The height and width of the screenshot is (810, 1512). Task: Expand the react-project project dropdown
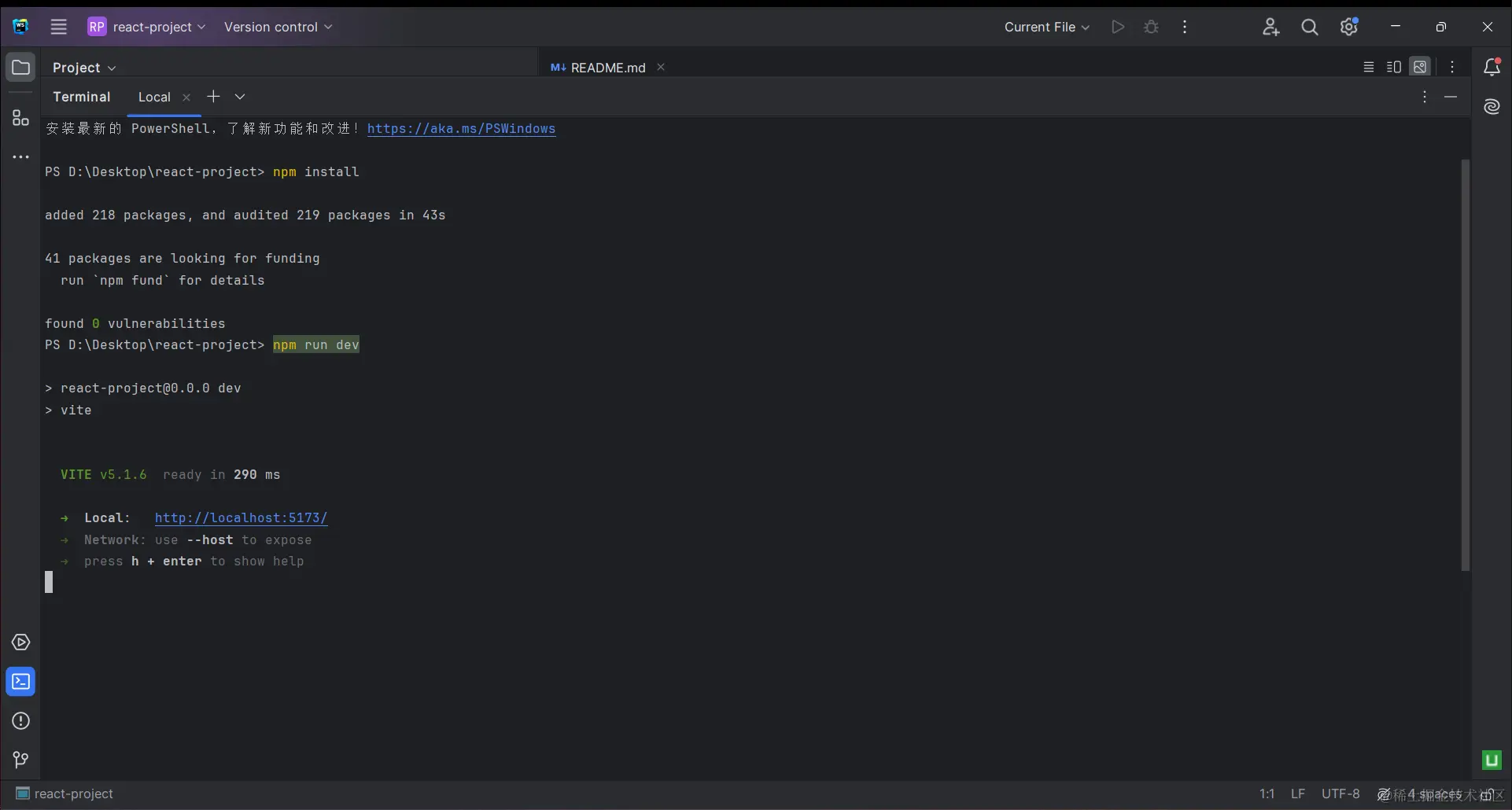pos(146,27)
